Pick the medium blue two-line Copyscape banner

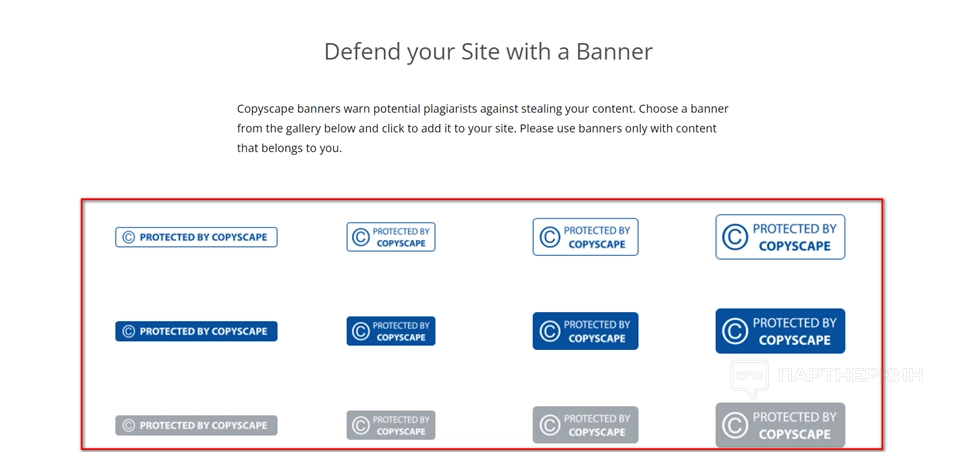pyautogui.click(x=585, y=332)
